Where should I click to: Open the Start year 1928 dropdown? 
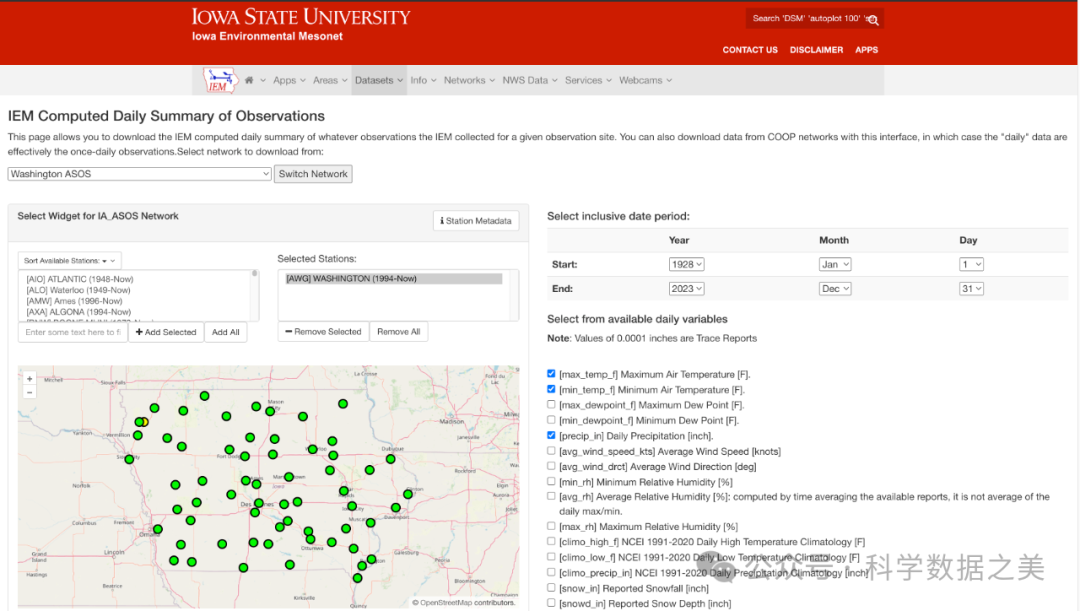(686, 264)
